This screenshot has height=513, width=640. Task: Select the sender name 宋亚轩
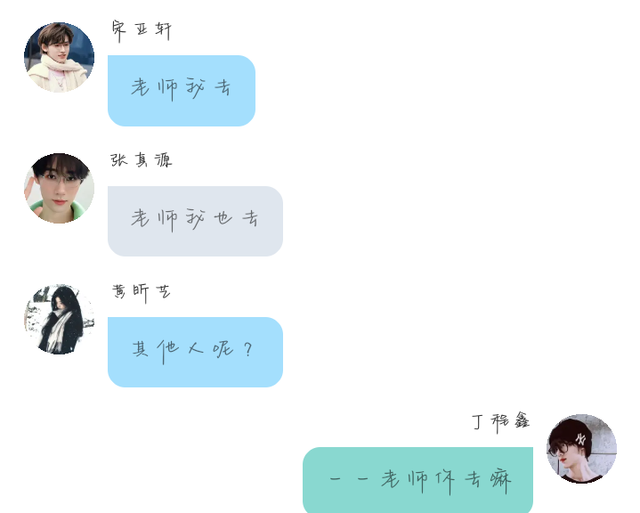pyautogui.click(x=142, y=31)
